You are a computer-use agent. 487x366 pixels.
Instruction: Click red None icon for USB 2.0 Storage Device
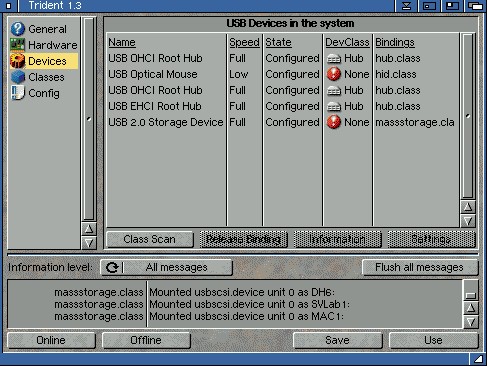click(334, 122)
